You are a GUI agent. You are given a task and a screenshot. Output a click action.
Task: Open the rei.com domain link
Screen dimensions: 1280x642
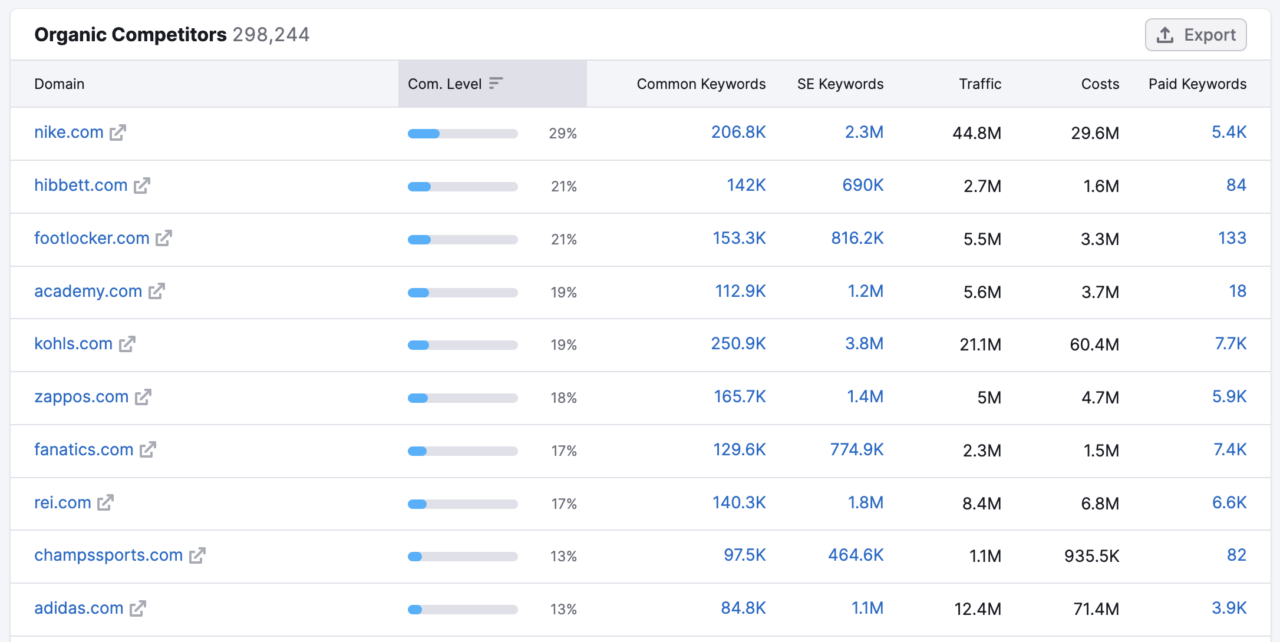tap(63, 503)
